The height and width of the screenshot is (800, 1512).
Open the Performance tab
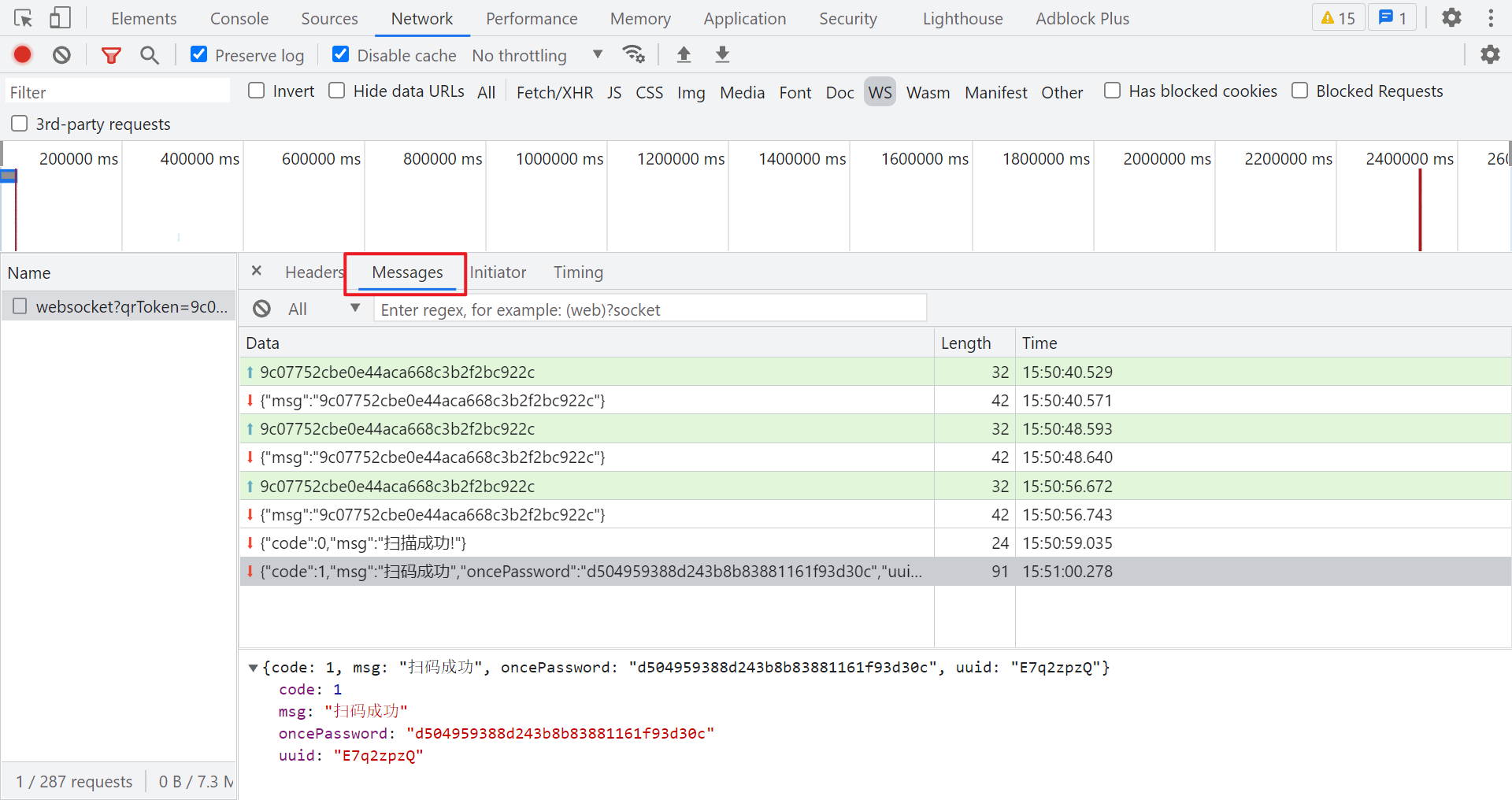tap(532, 18)
